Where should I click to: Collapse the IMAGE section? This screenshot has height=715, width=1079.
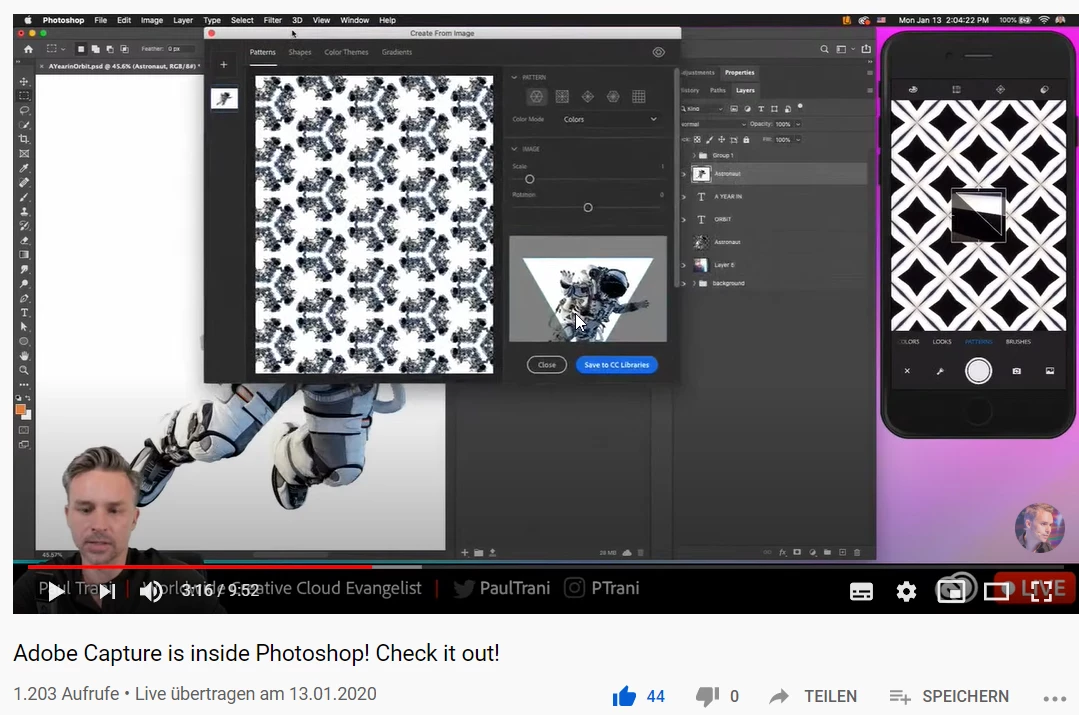click(x=514, y=149)
